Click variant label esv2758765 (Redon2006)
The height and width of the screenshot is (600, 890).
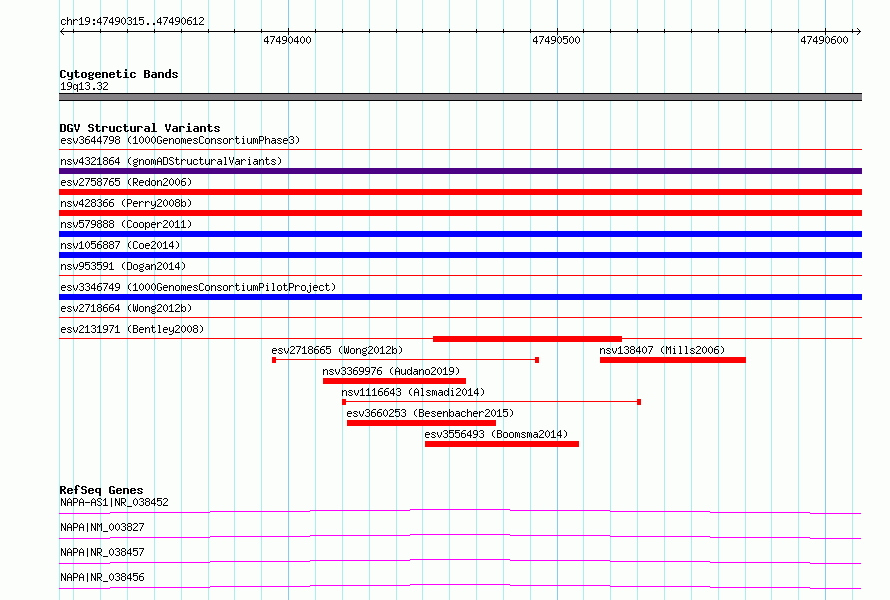(x=126, y=182)
